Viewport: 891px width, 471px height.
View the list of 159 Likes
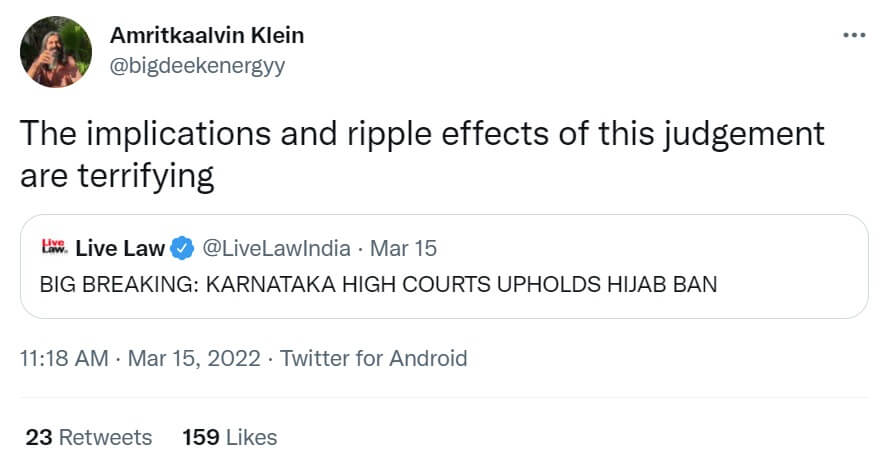[x=229, y=437]
